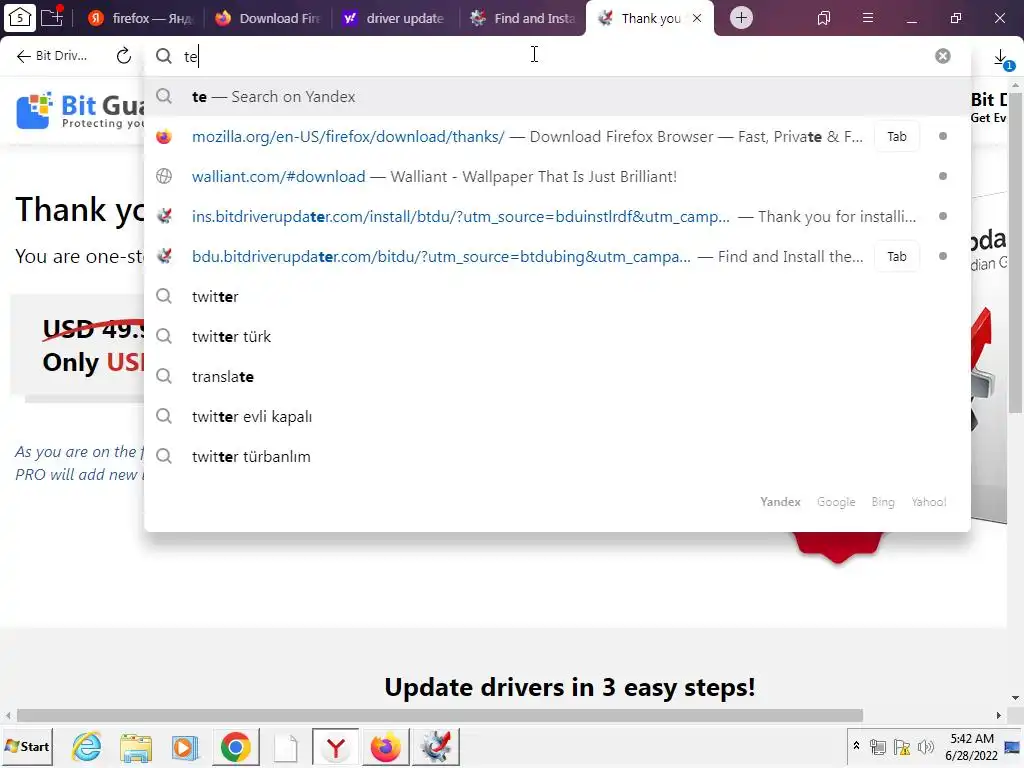This screenshot has width=1024, height=768.
Task: Choose Yandex as search engine
Action: 780,502
